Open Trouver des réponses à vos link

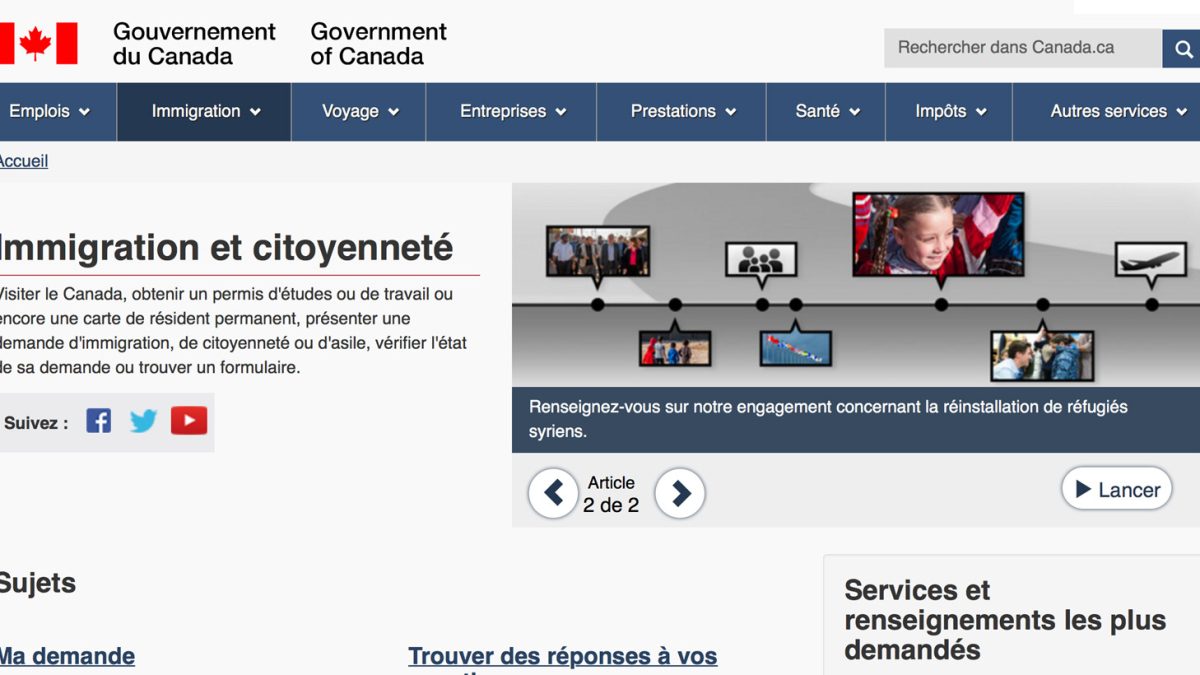pos(563,656)
